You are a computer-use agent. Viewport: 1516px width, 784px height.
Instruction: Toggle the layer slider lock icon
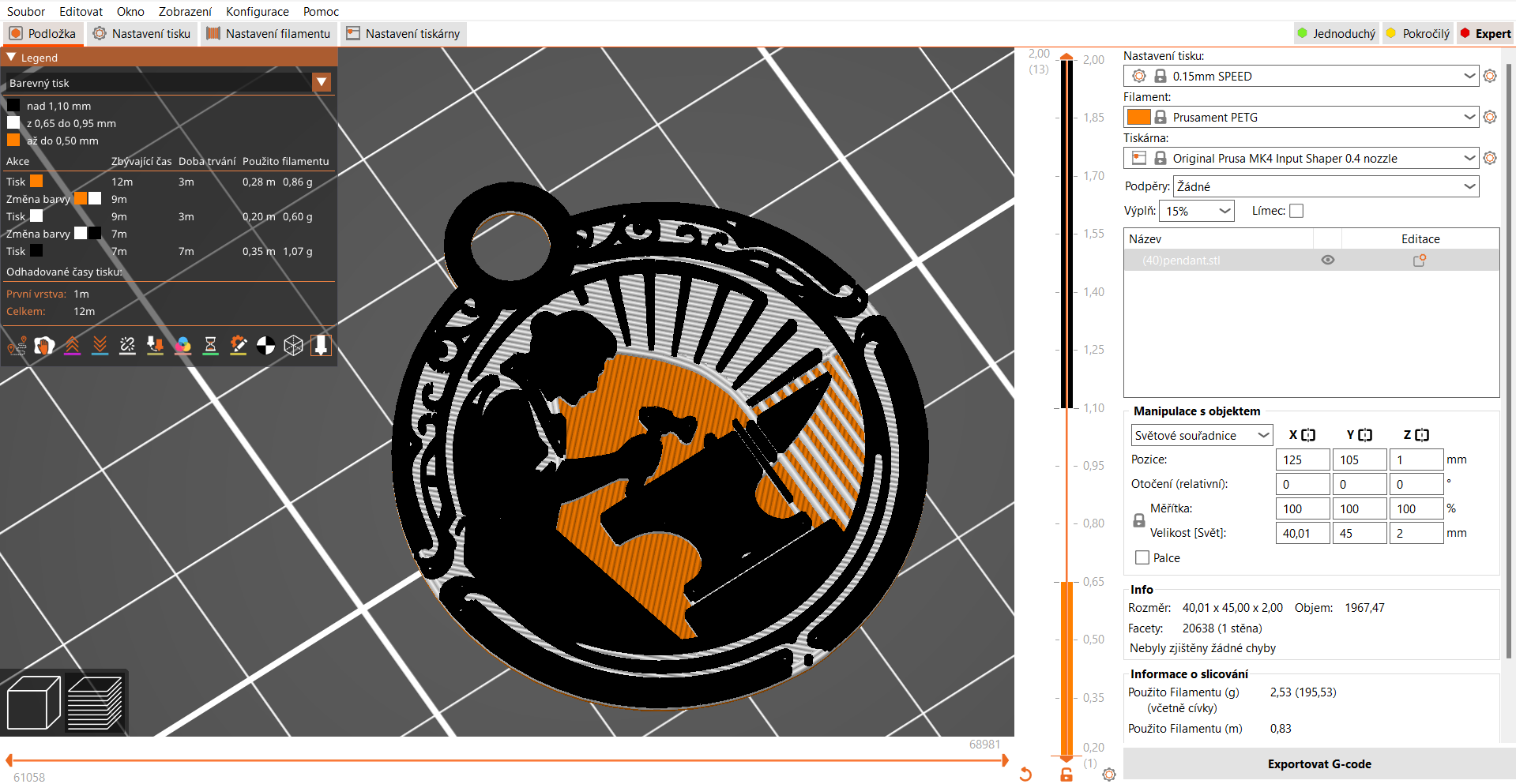click(1066, 775)
